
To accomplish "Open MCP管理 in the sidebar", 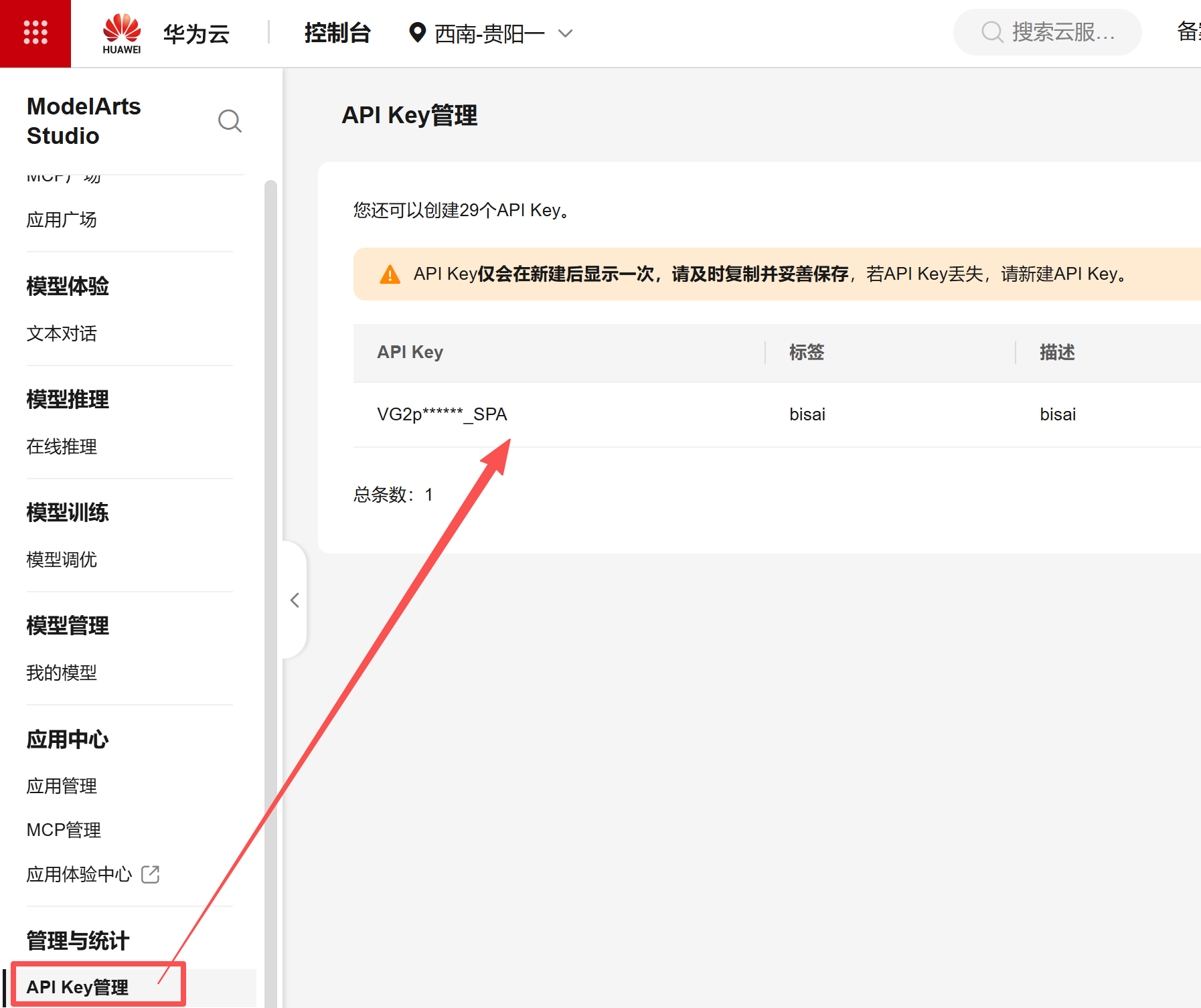I will [x=64, y=830].
